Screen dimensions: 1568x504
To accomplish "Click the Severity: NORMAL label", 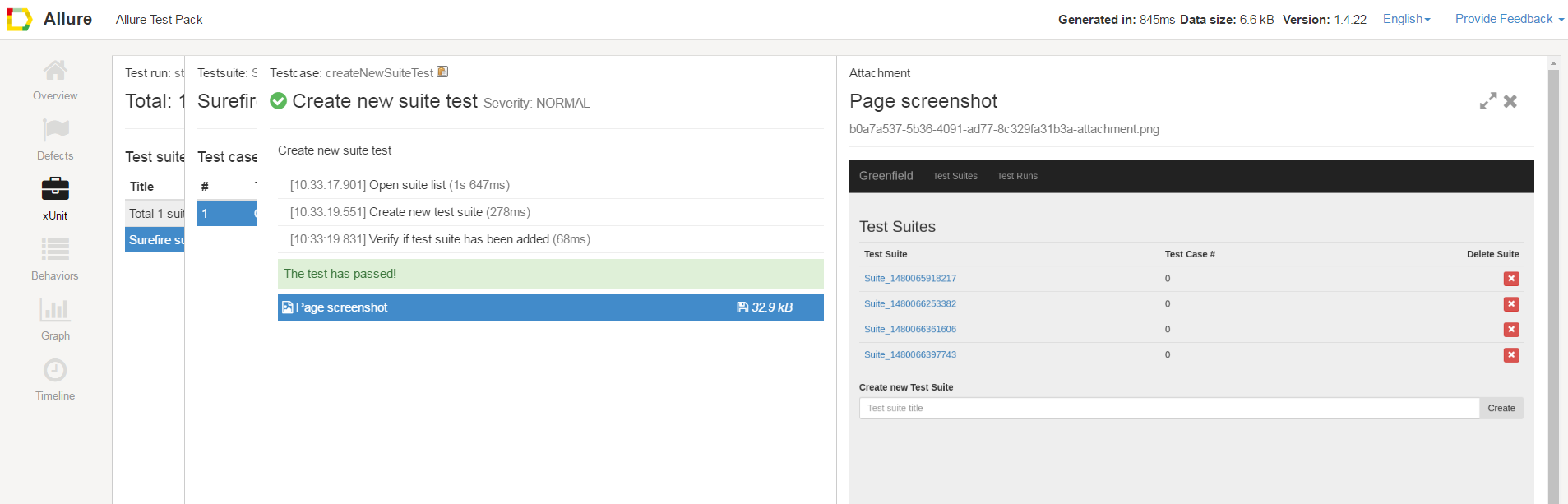I will (537, 103).
